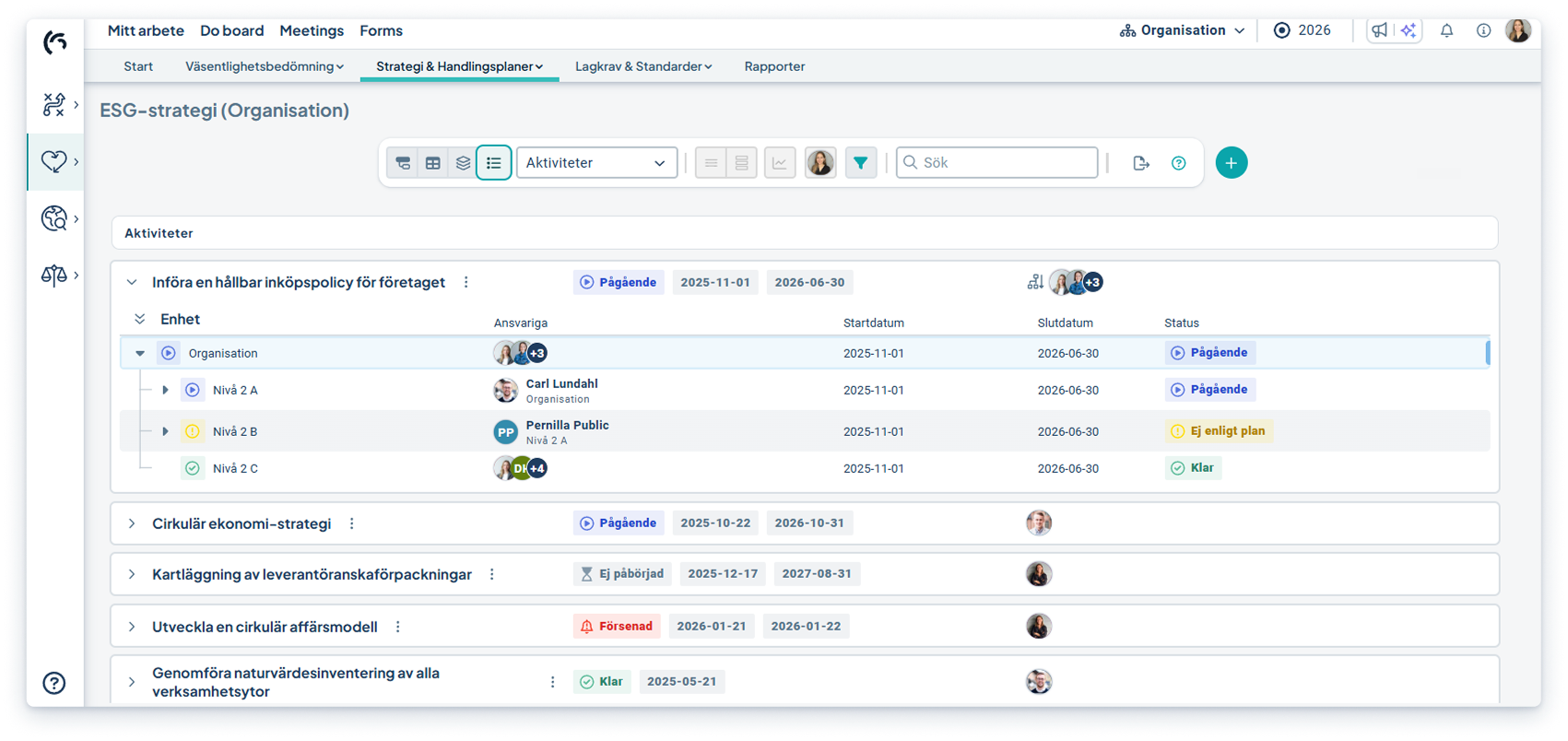Select the list view icon
The image size is (1568, 741).
coord(493,163)
